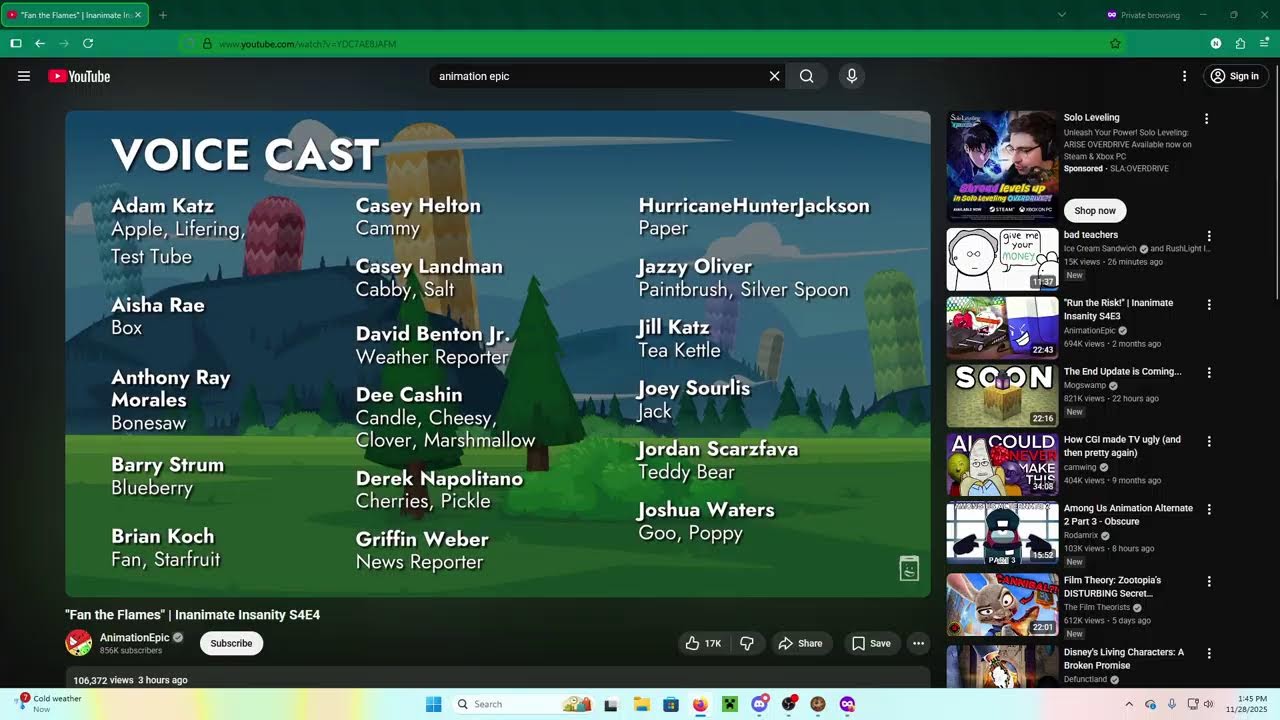Open options for Disney's Living Characters video
The image size is (1280, 720).
click(1209, 653)
